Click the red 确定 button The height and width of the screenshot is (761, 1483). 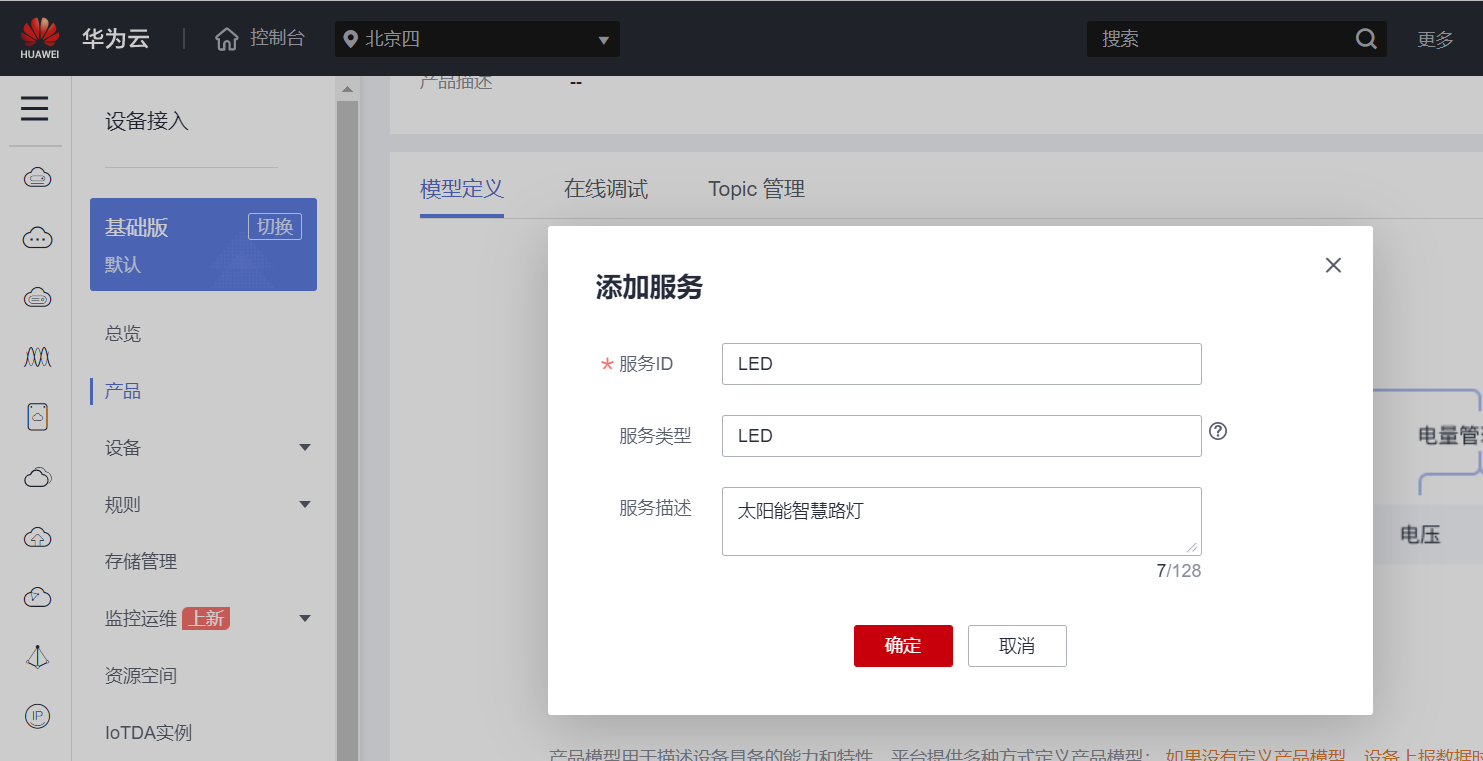(x=902, y=646)
